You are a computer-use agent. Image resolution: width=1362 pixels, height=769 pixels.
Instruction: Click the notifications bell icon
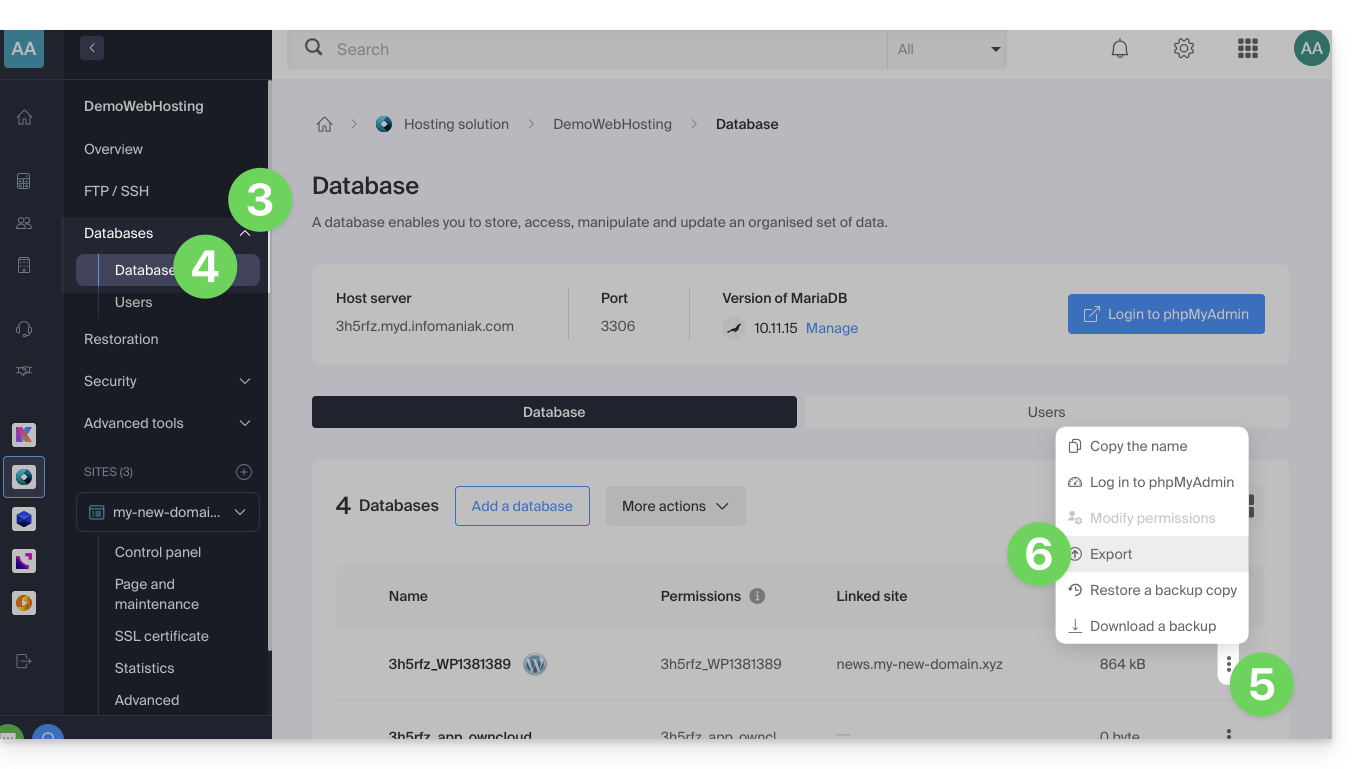[1120, 49]
